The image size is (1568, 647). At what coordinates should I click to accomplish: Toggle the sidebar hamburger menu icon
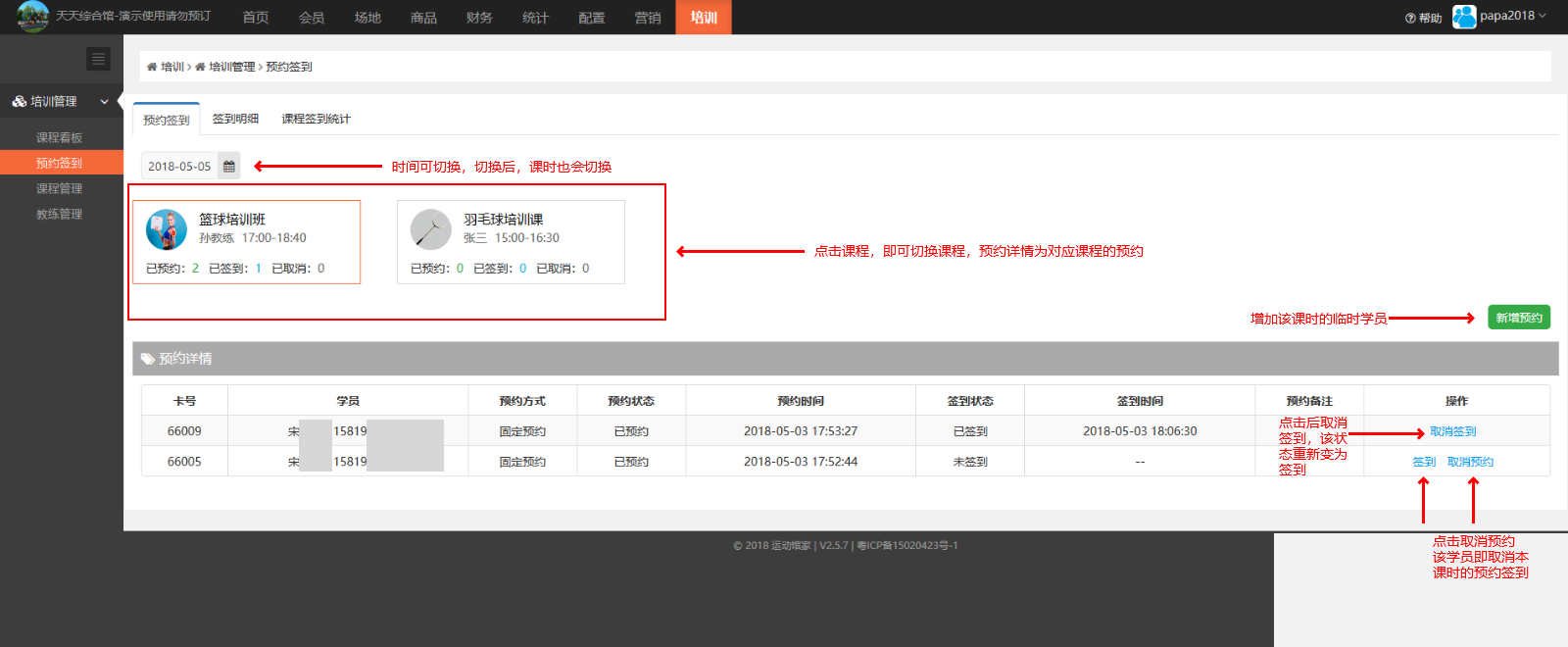(x=98, y=59)
